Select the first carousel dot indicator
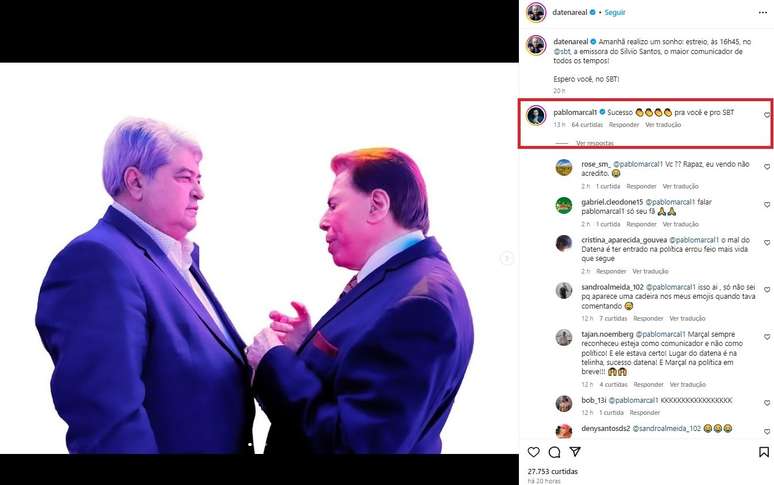774x485 pixels. (x=250, y=445)
